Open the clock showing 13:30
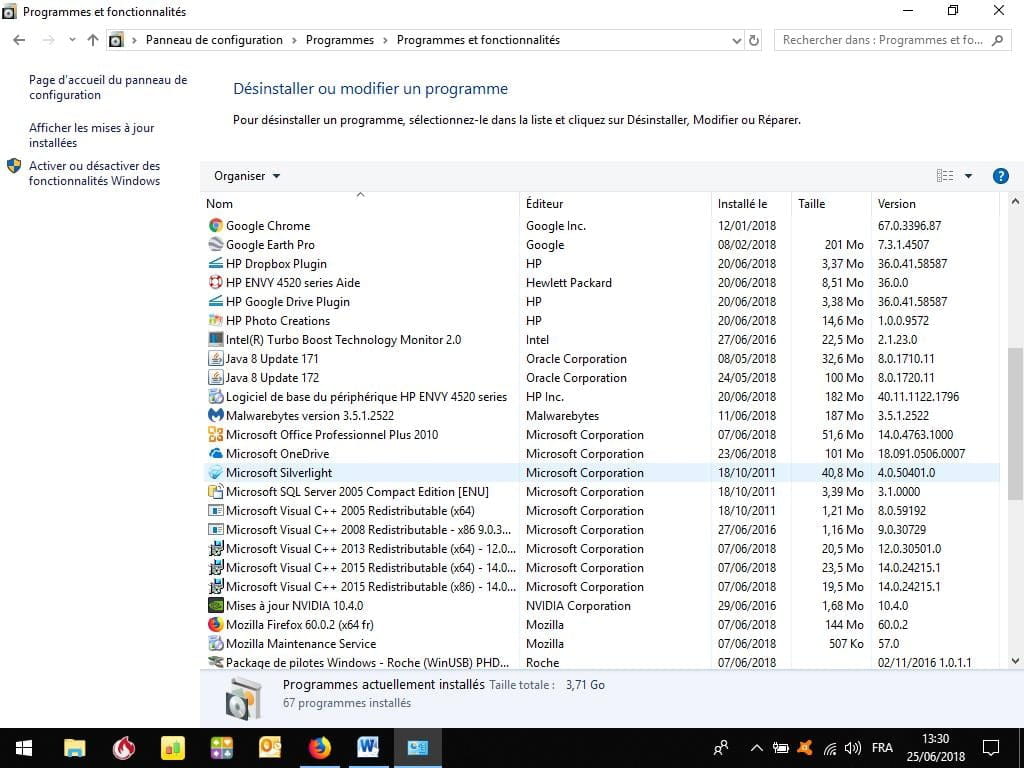Viewport: 1024px width, 768px height. pos(935,748)
